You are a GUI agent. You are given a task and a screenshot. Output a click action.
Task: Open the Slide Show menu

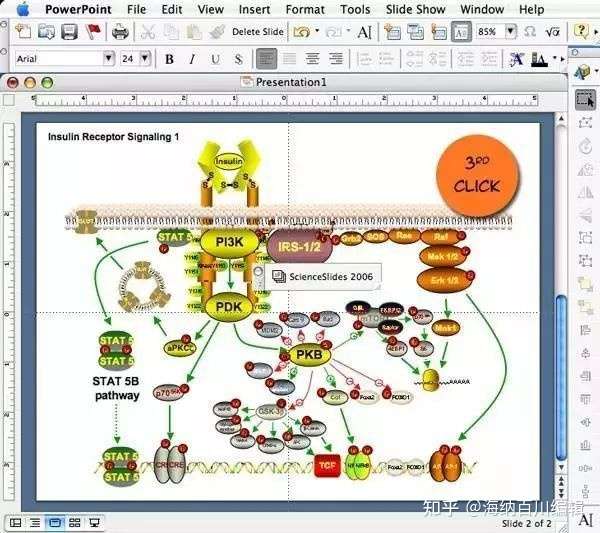(x=416, y=9)
